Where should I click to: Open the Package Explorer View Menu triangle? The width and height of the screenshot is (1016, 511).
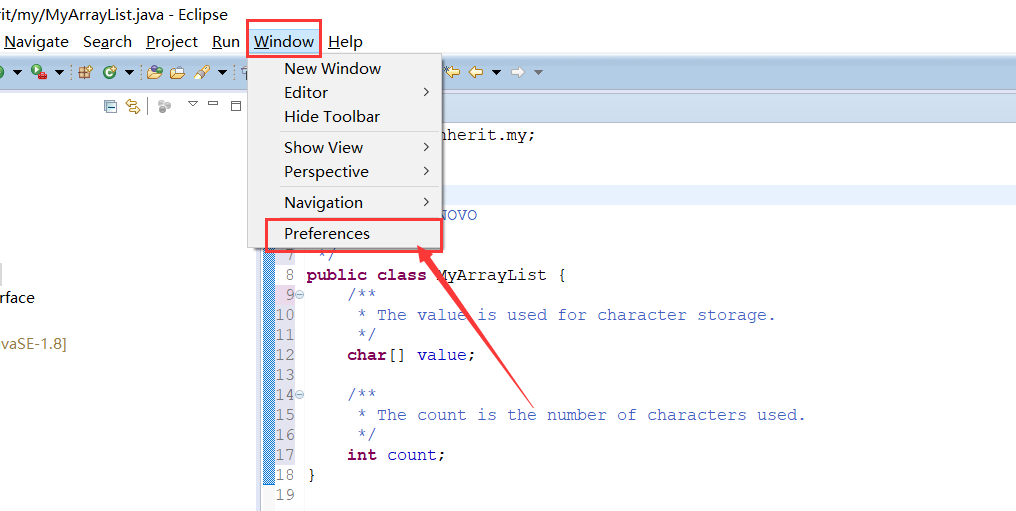tap(192, 104)
